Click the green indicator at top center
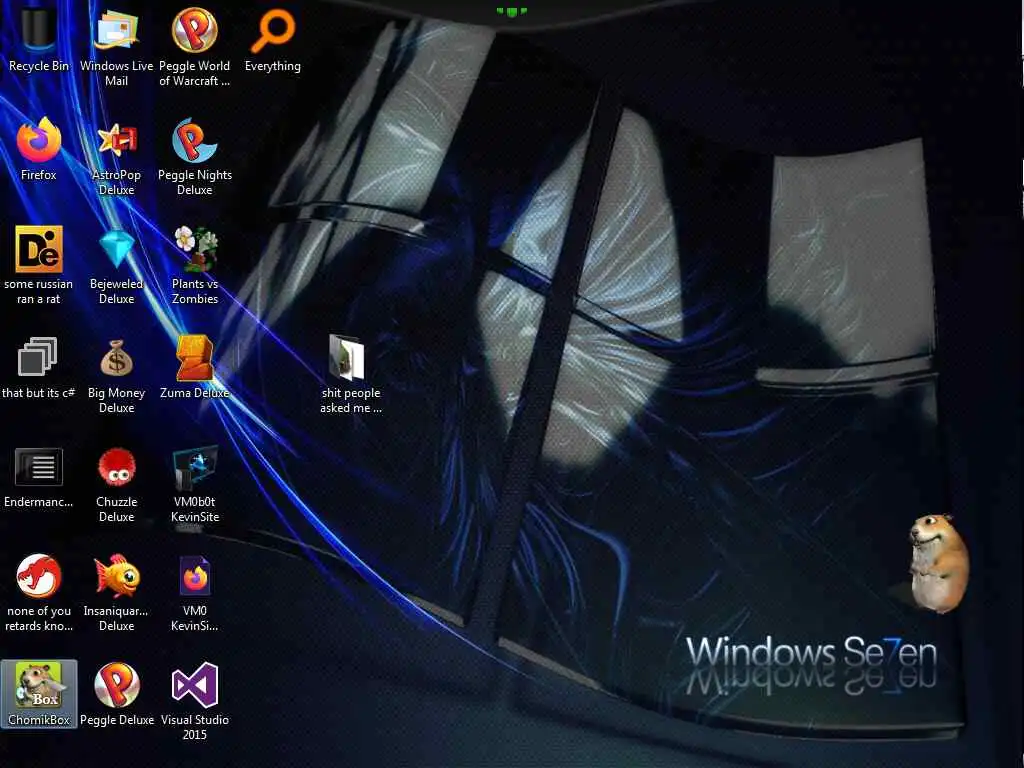The image size is (1024, 768). pos(511,12)
